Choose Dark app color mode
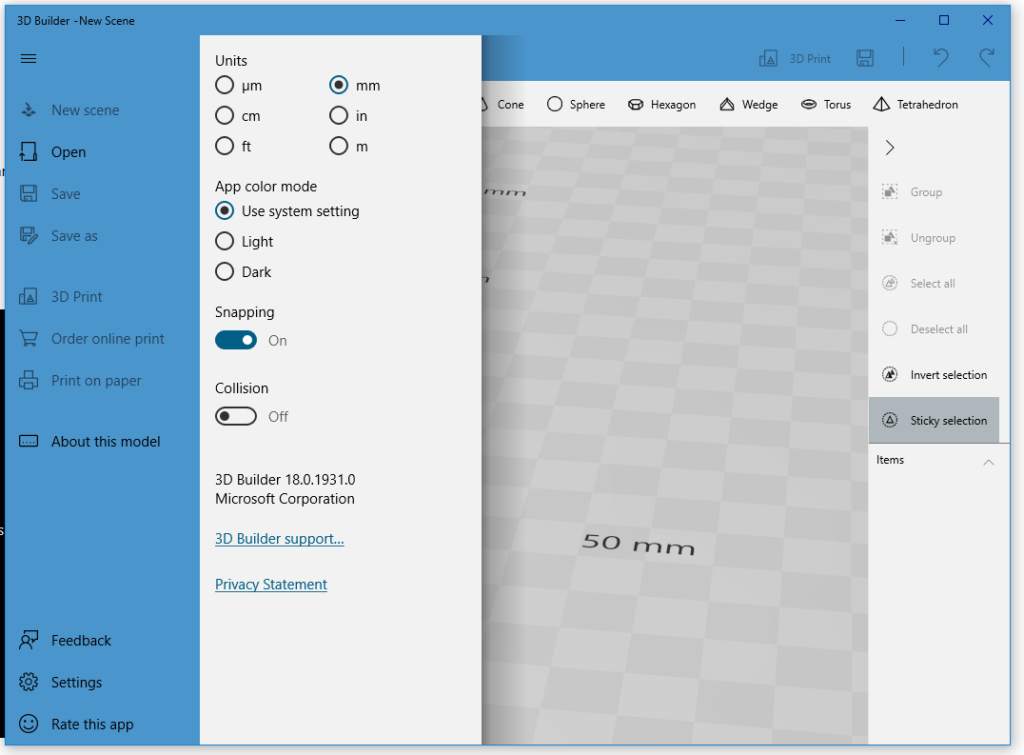The image size is (1024, 755). click(x=224, y=271)
